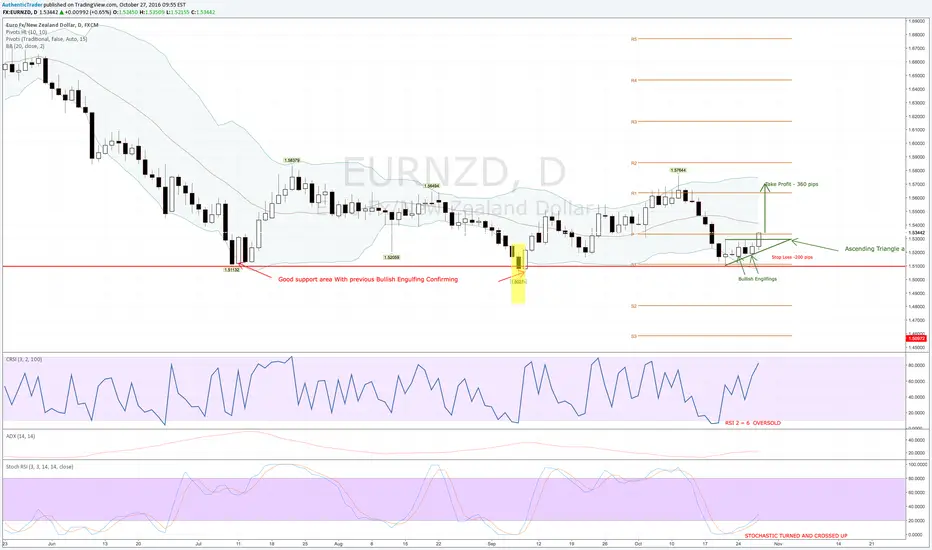Click the BB (20, close, 2) indicator legend
932x550 pixels.
pos(25,46)
